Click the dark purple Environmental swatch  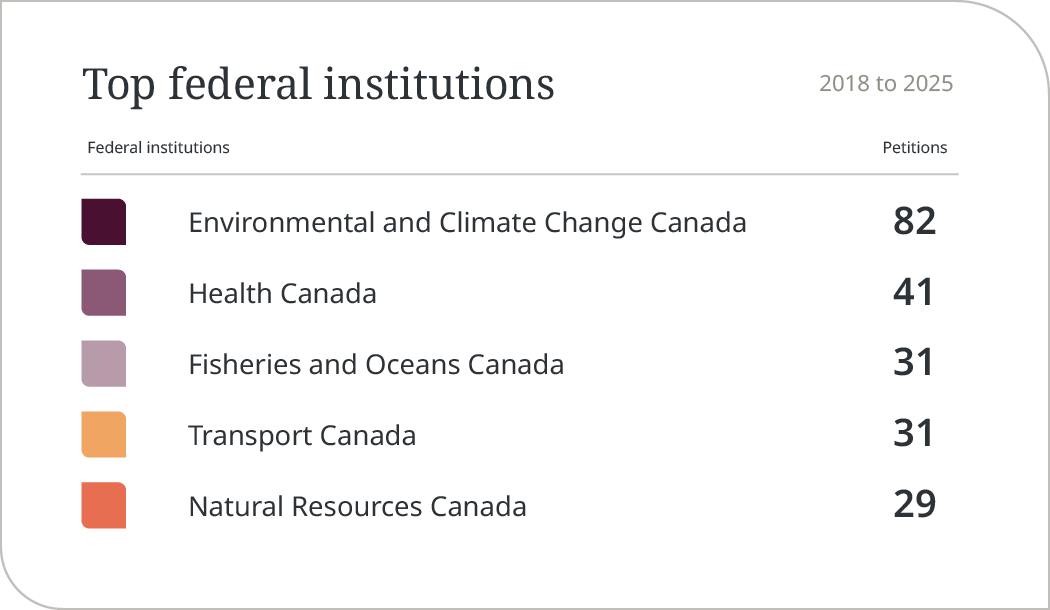tap(103, 222)
